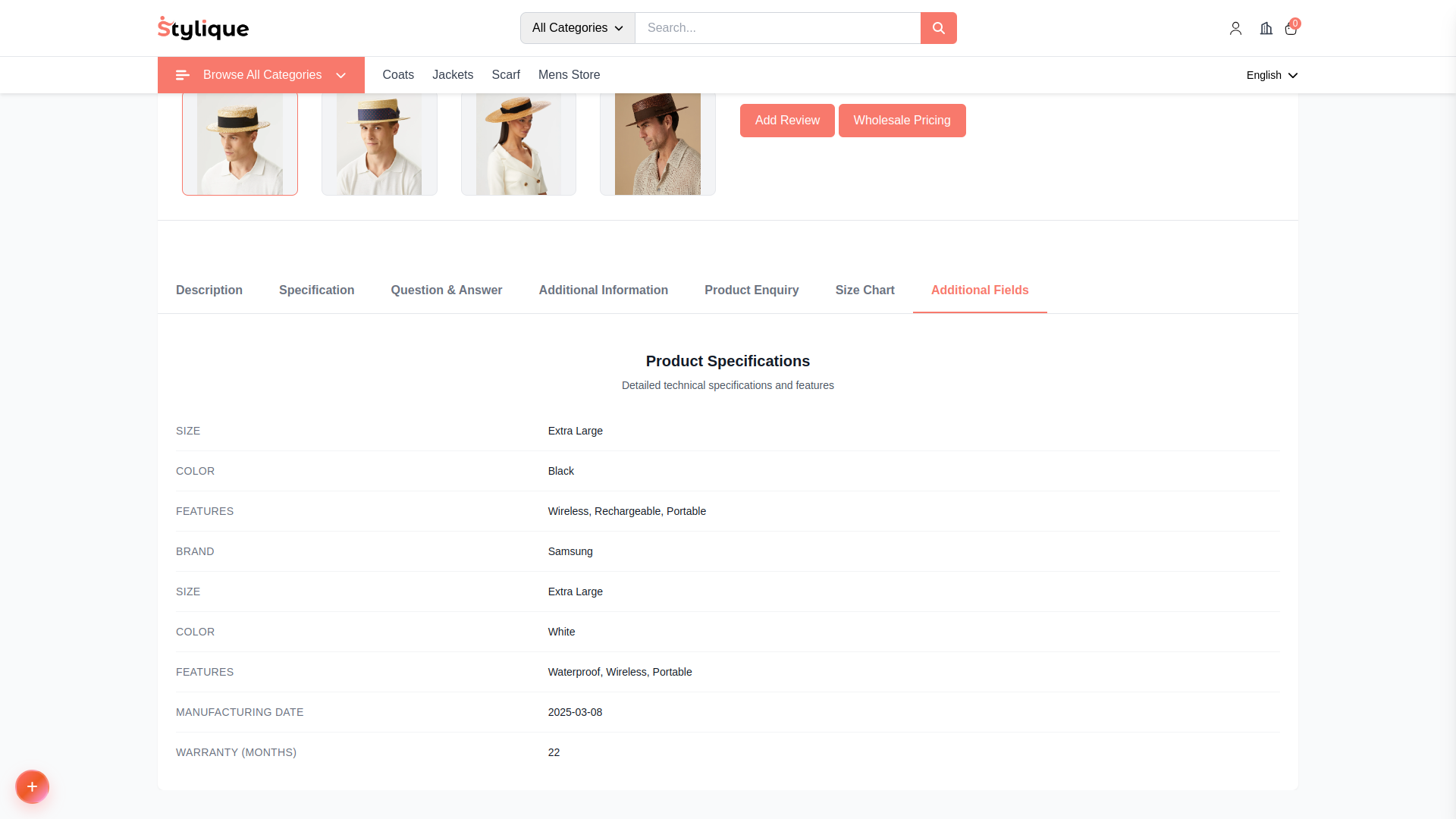The height and width of the screenshot is (819, 1456).
Task: Open the user account icon
Action: 1235,28
